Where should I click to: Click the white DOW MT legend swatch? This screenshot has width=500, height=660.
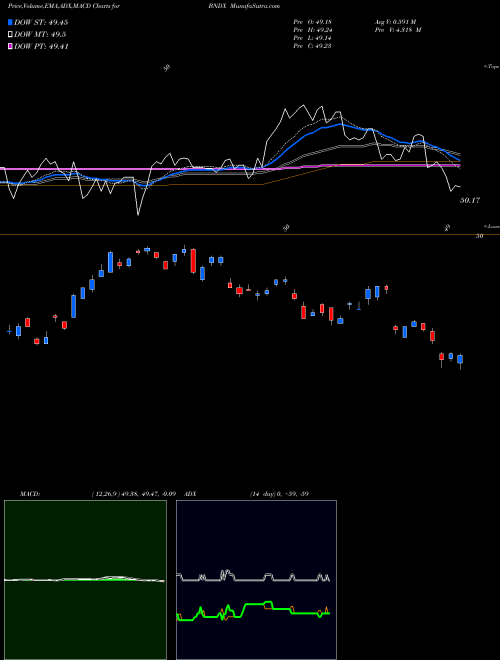(10, 35)
